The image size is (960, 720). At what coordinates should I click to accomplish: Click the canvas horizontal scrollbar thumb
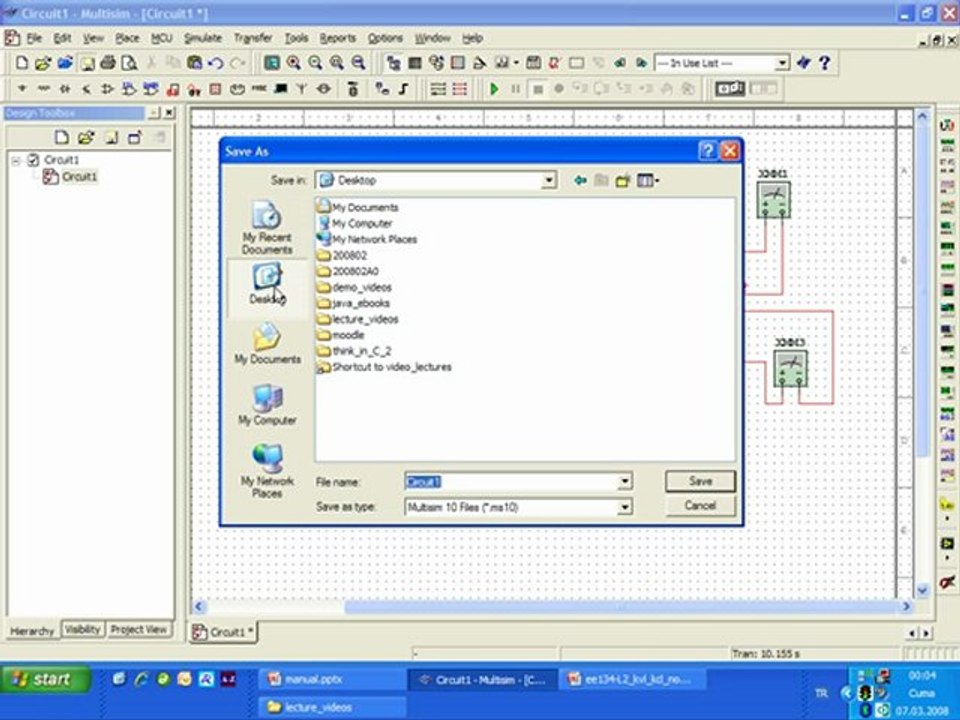620,607
